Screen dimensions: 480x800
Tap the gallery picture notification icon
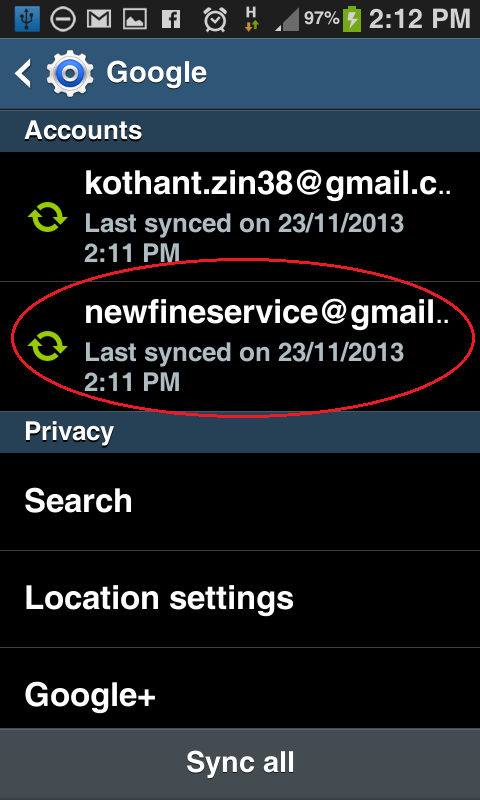coord(135,19)
